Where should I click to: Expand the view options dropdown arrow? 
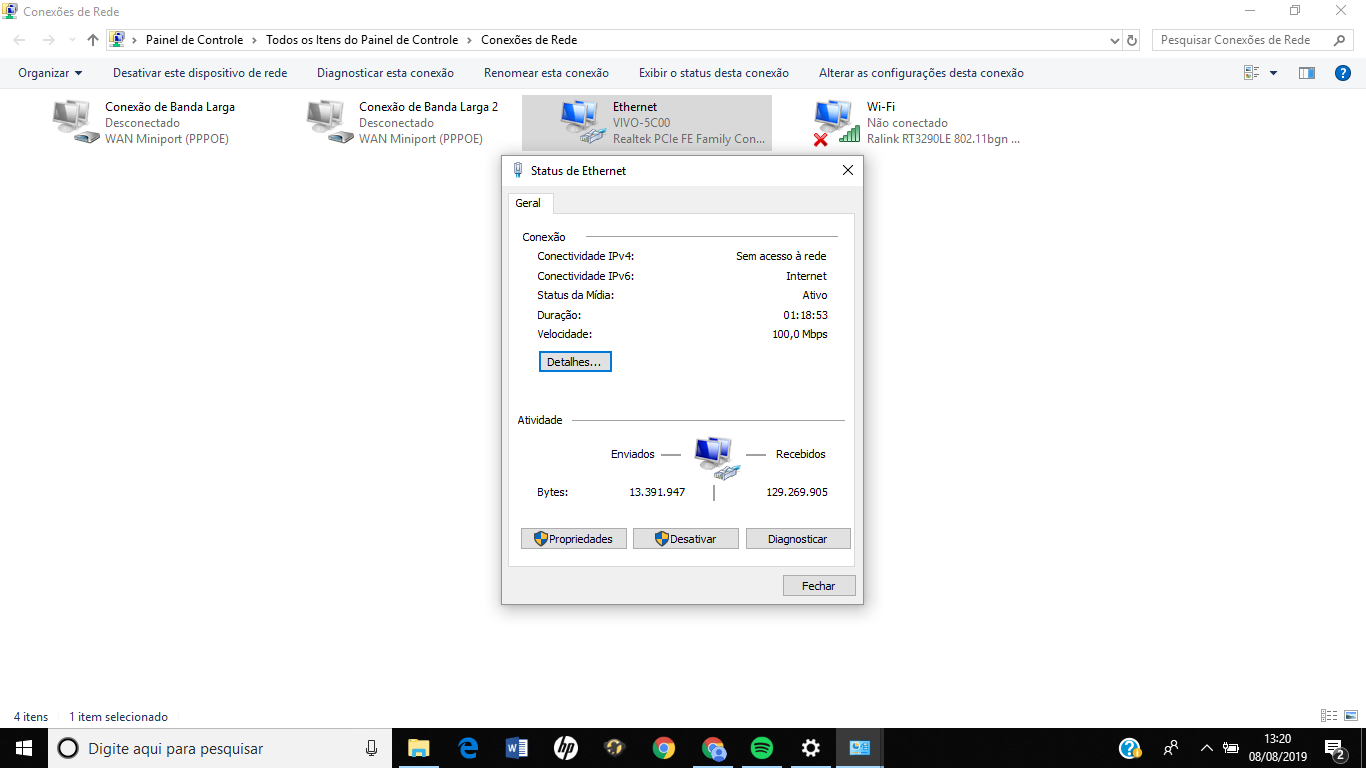click(1273, 73)
